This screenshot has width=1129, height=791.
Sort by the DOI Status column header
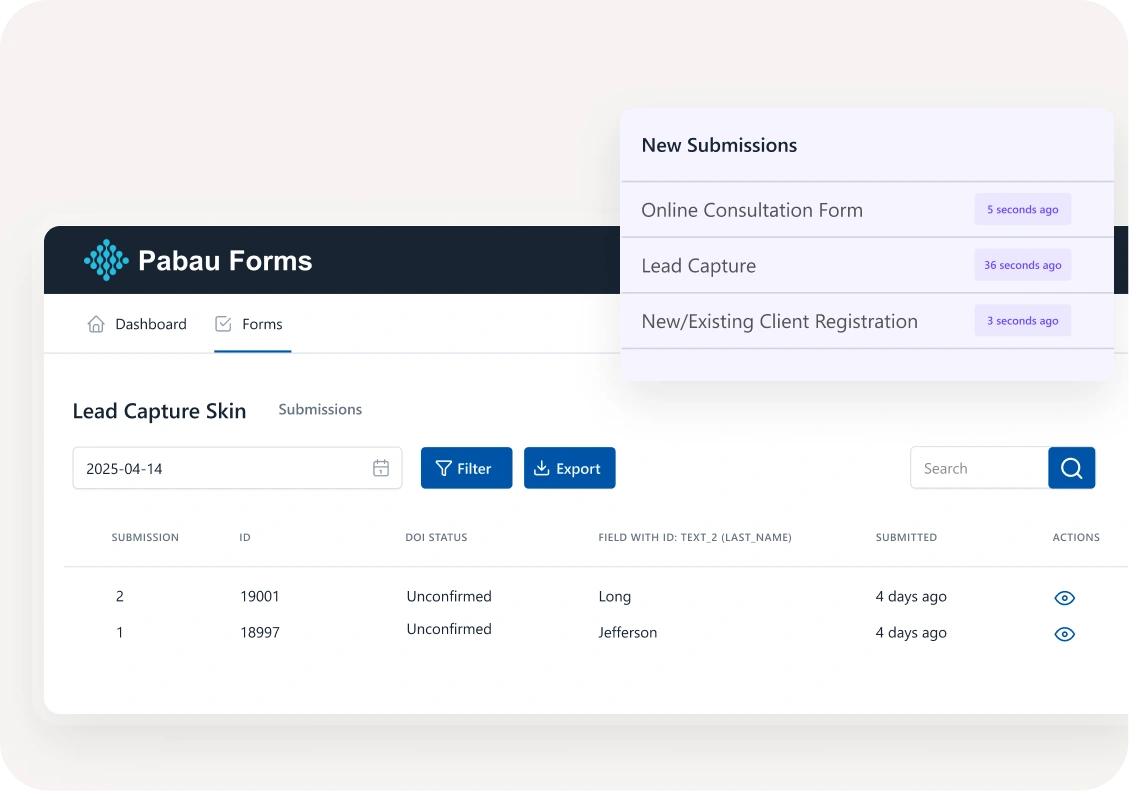[x=436, y=538]
